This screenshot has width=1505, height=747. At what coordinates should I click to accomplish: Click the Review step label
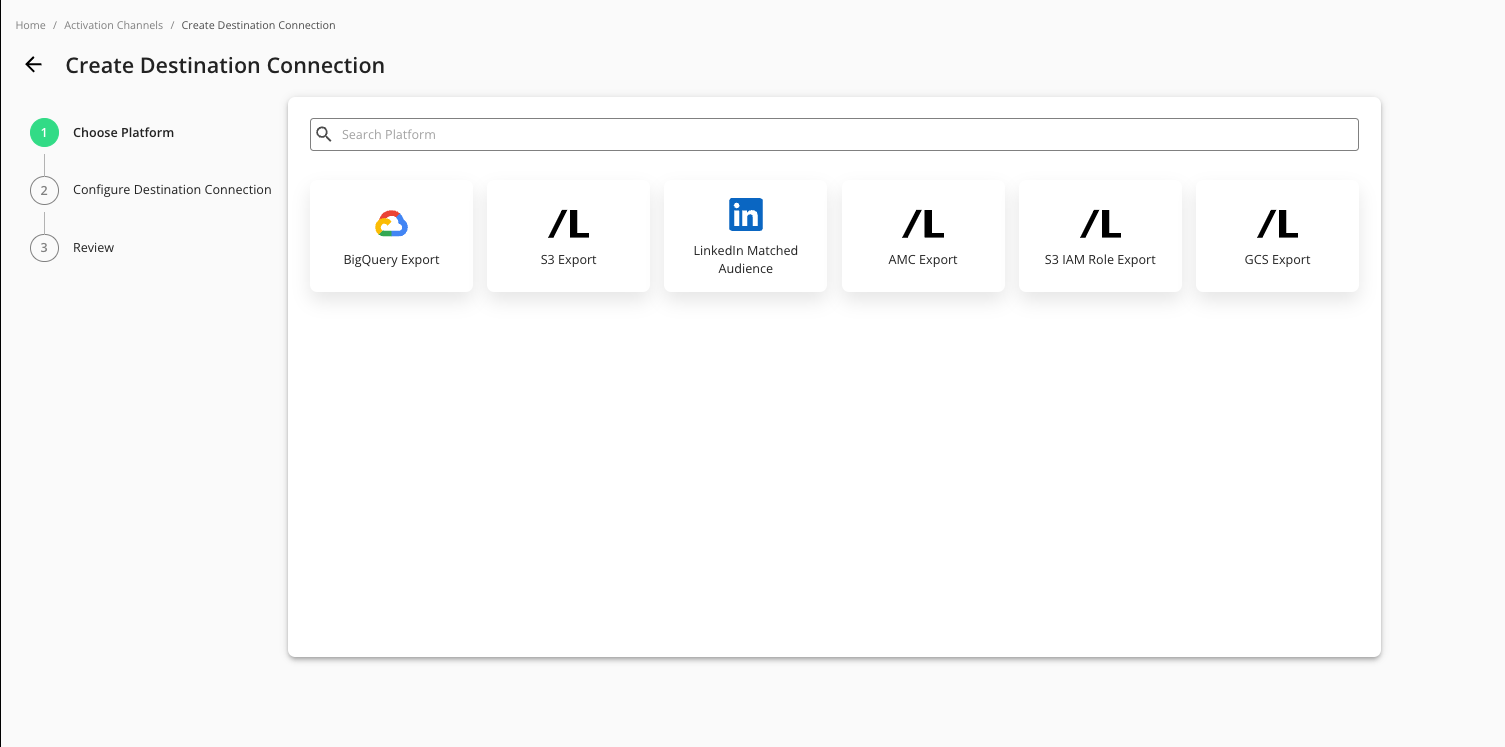click(x=94, y=248)
